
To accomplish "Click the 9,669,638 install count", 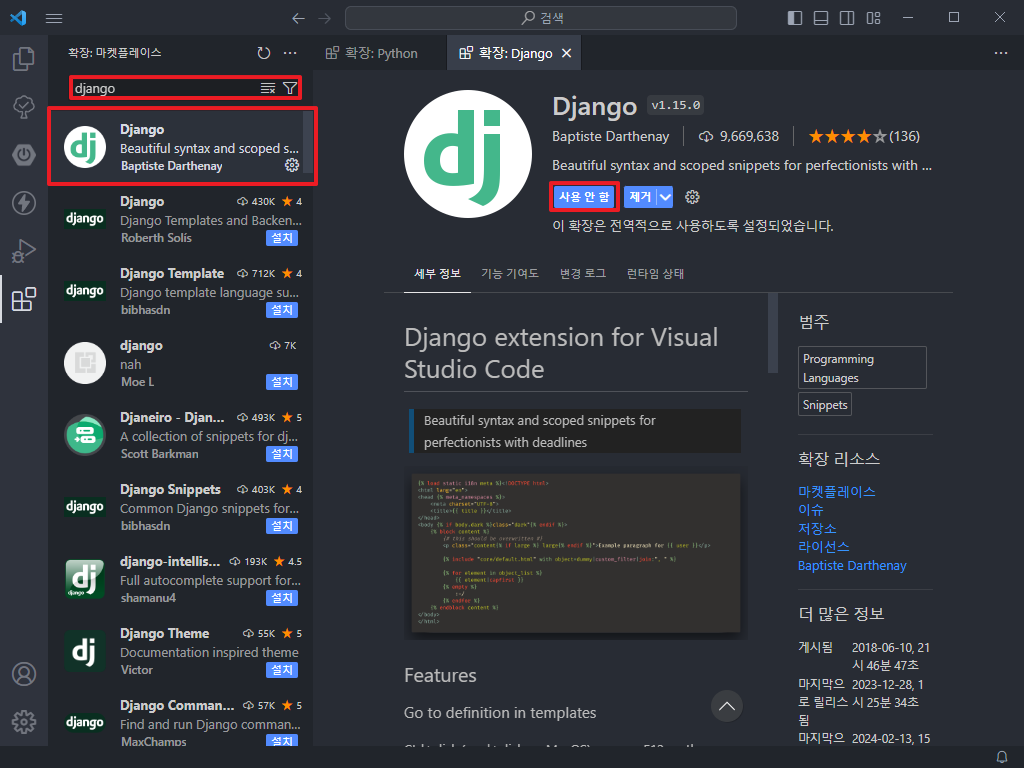I will (x=739, y=136).
